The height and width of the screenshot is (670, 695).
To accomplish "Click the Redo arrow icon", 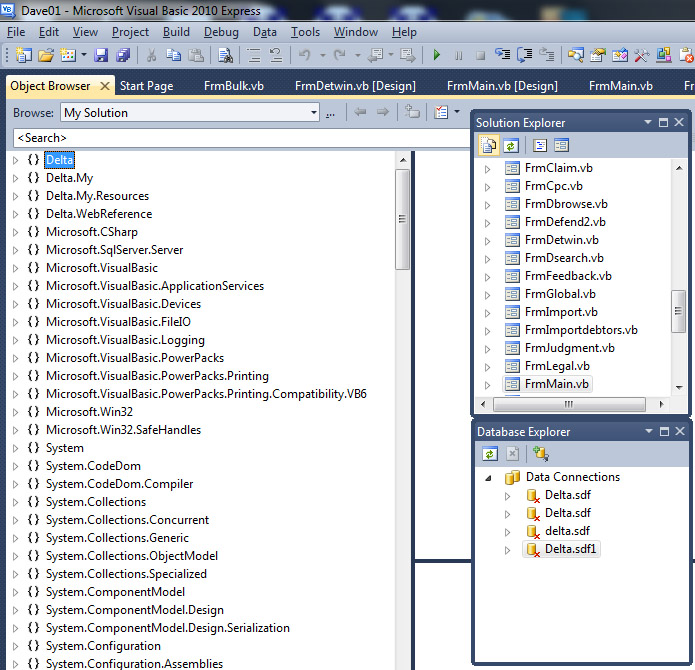I will pos(340,55).
